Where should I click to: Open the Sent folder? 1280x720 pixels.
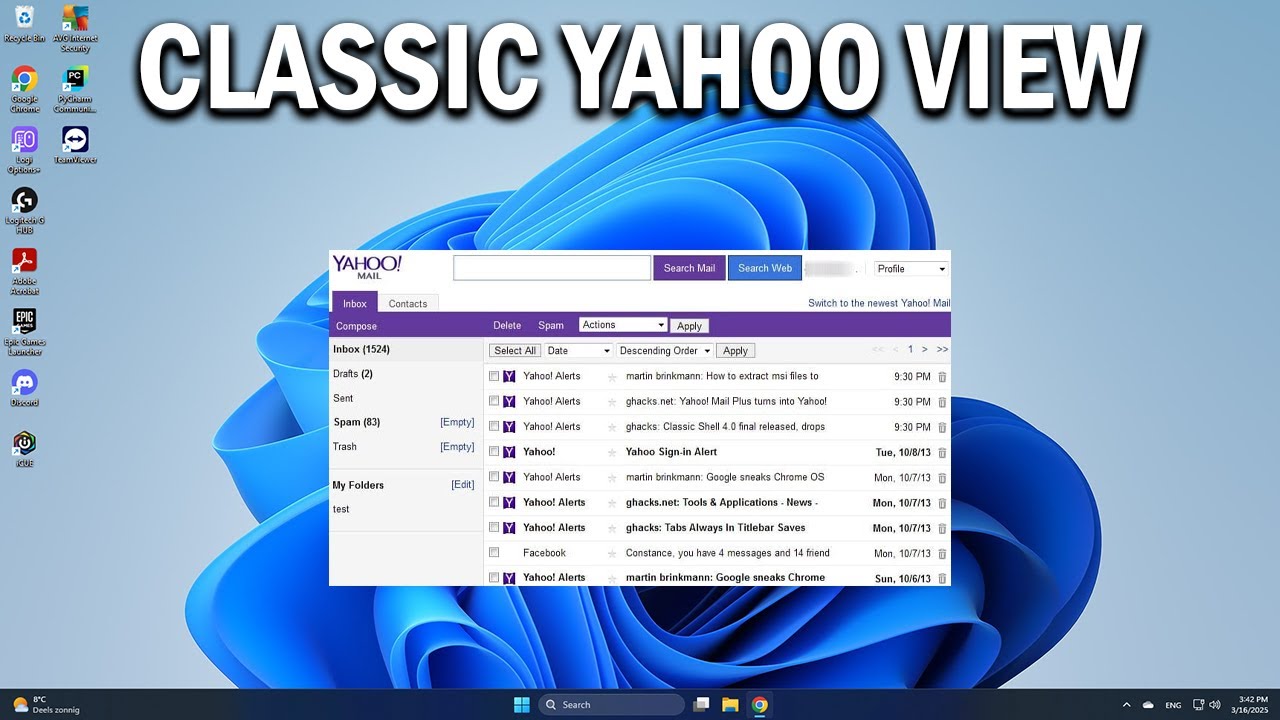click(x=343, y=398)
